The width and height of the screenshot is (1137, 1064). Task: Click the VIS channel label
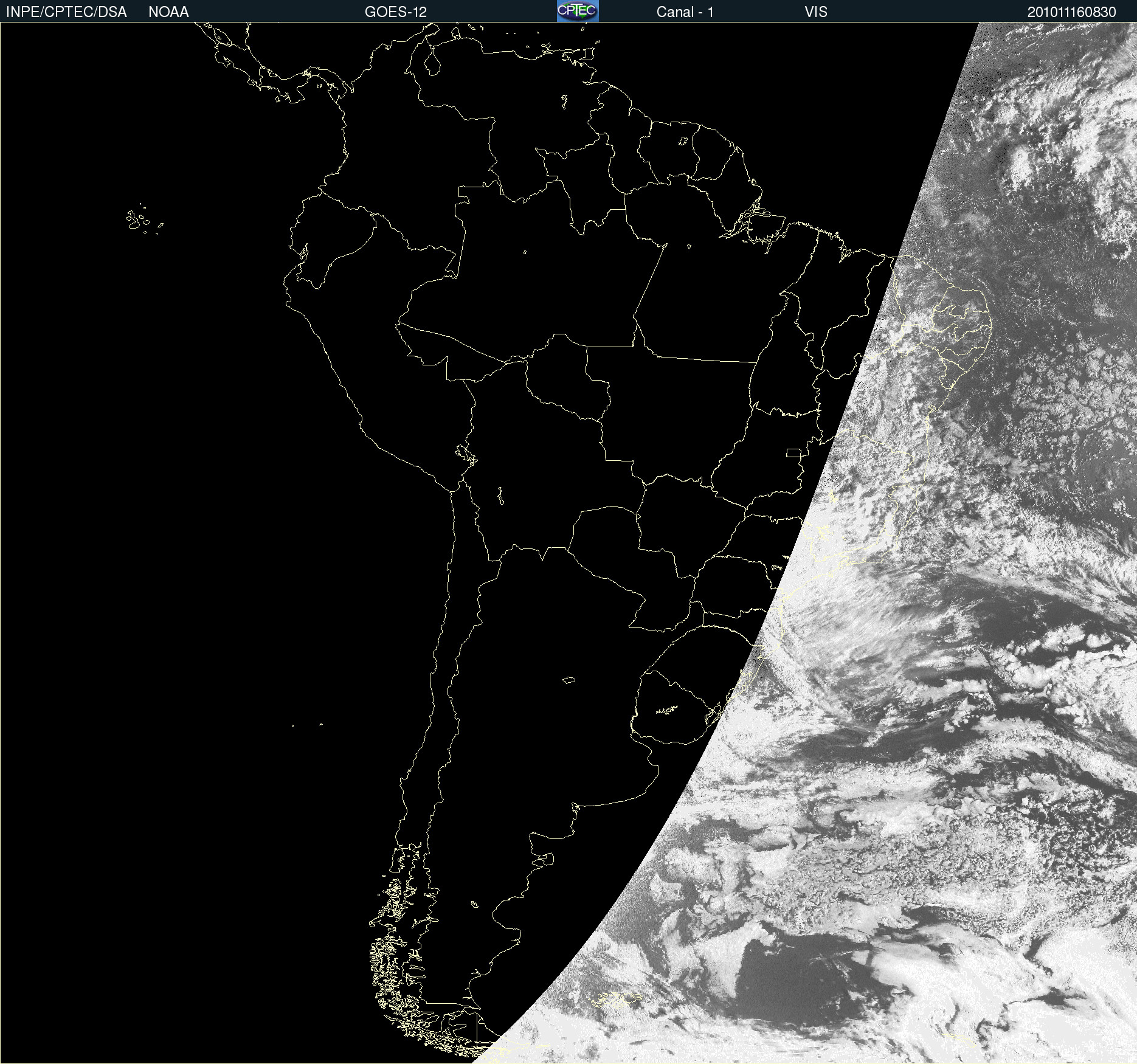tap(816, 12)
